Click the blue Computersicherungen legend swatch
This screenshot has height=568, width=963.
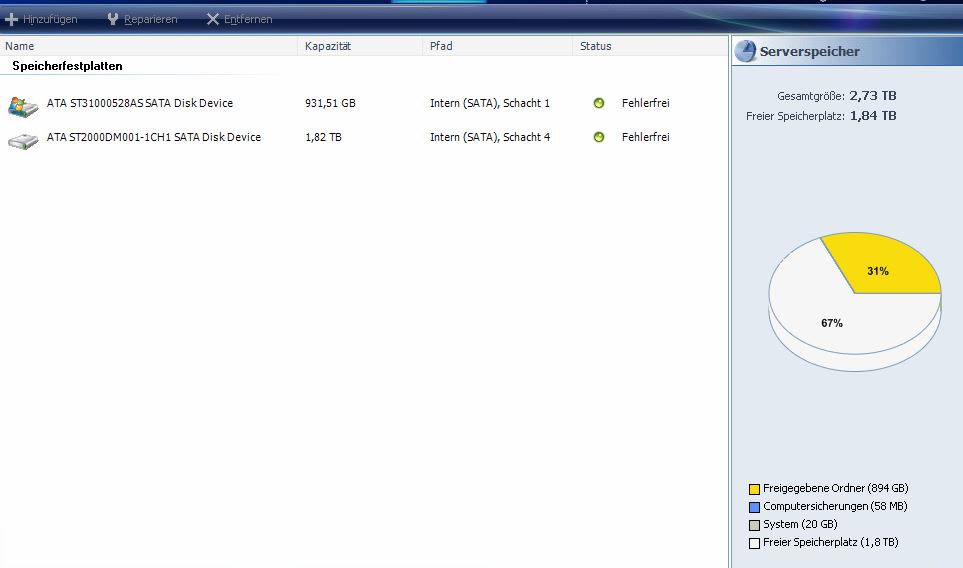[755, 507]
